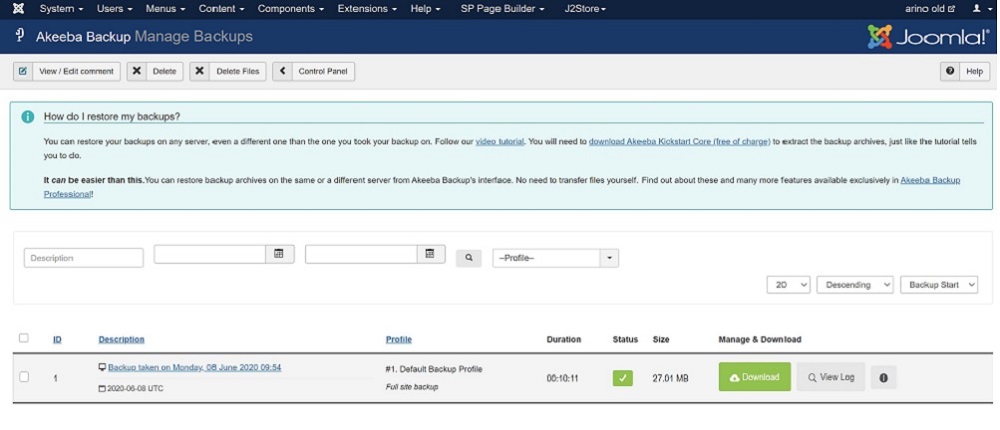Open the Help menu in top bar
Screen dimensions: 1000x430
425,9
